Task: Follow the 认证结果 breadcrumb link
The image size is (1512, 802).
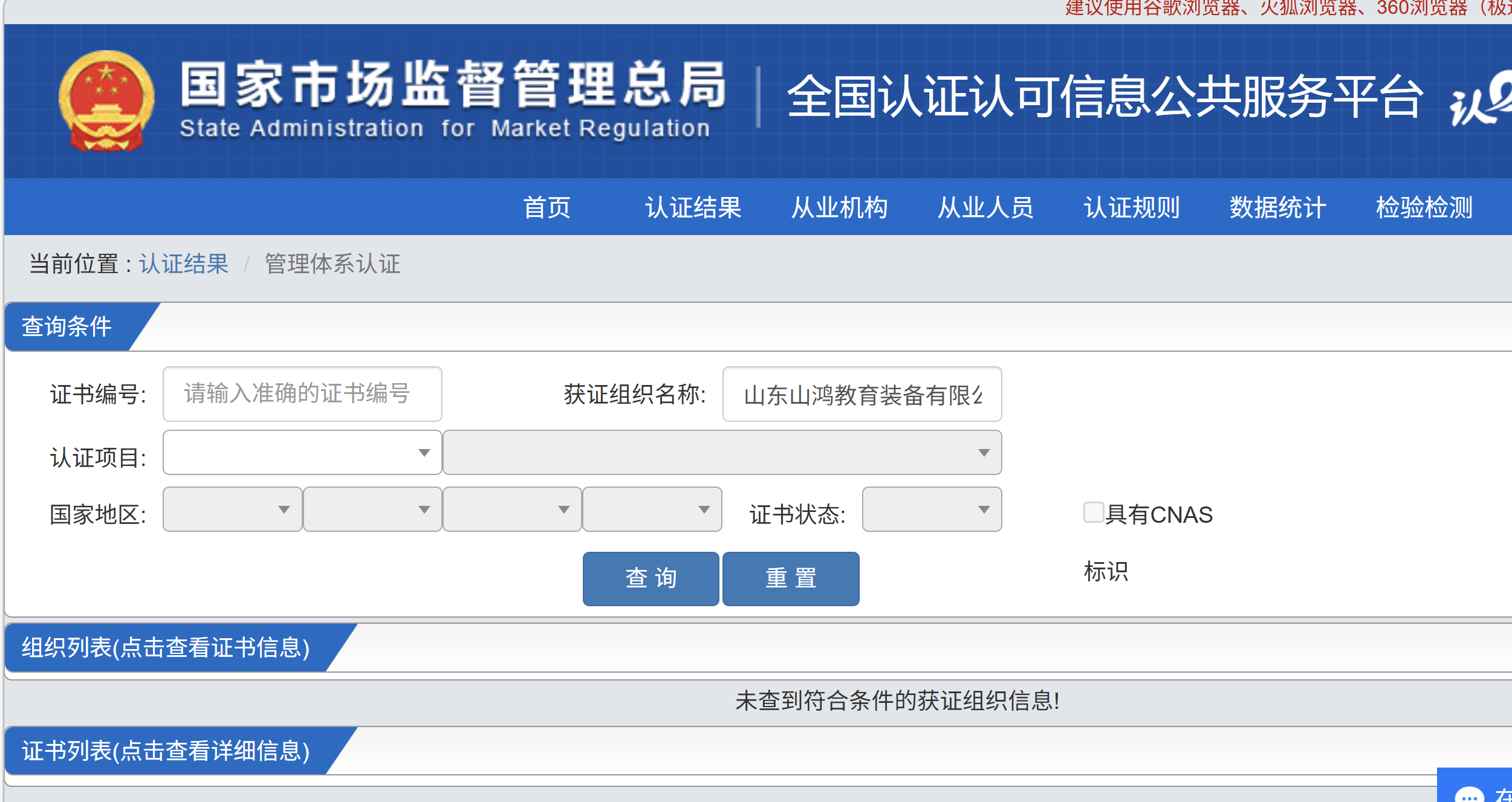Action: point(184,264)
